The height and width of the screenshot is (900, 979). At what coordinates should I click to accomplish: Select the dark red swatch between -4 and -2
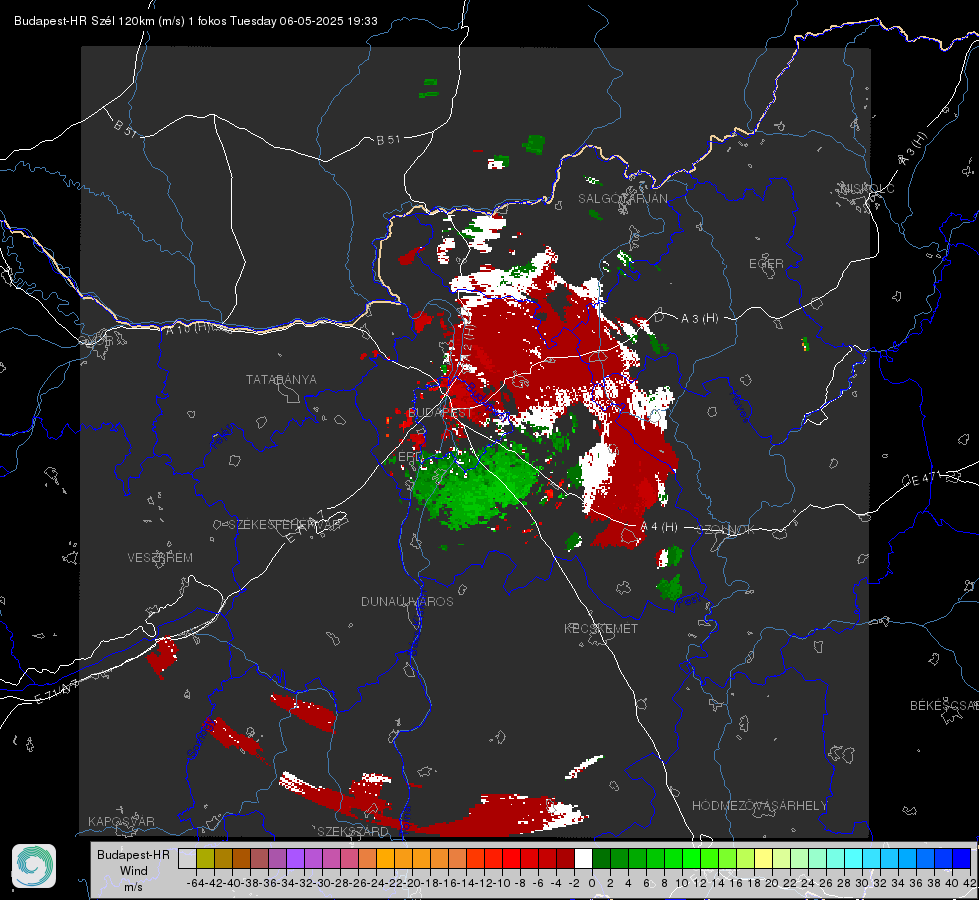tap(565, 858)
